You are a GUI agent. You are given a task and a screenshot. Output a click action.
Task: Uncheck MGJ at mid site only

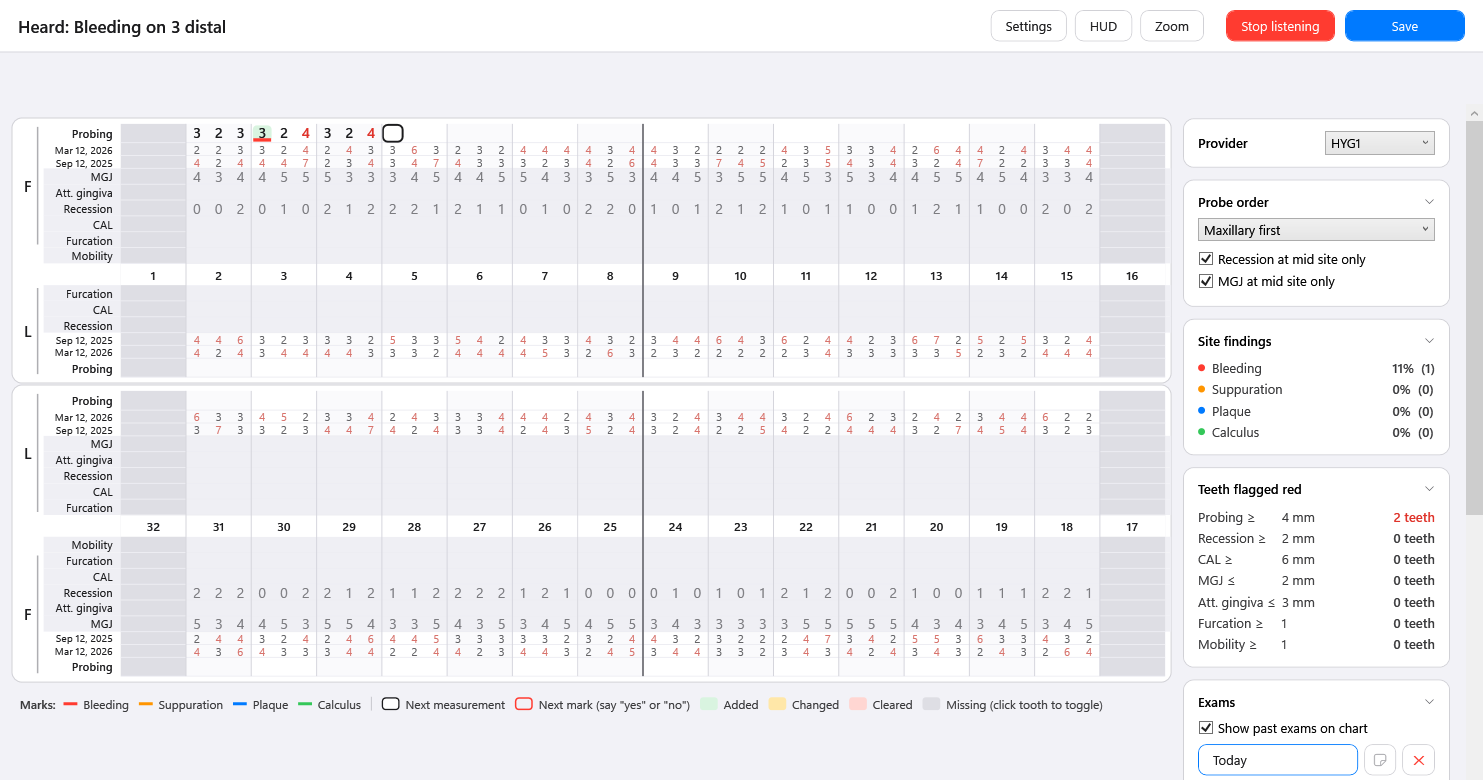click(1206, 281)
